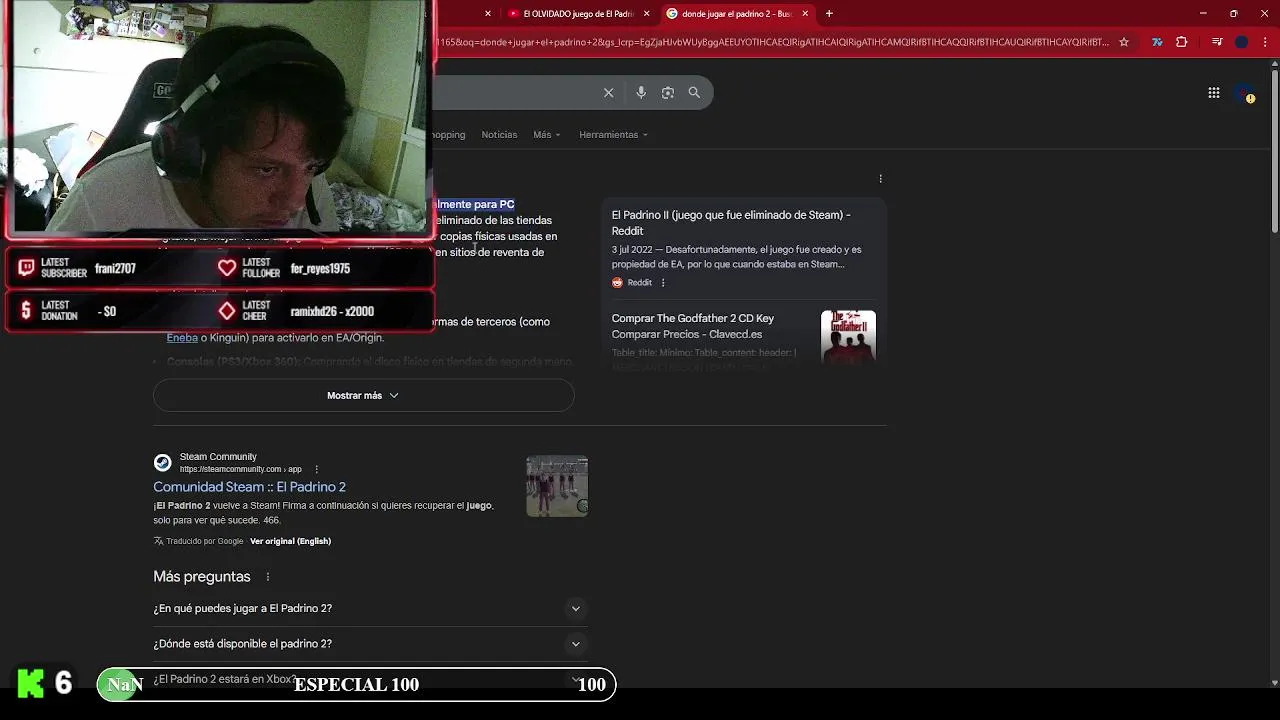Image resolution: width=1280 pixels, height=720 pixels.
Task: Open Google Lens image search icon
Action: 668,93
